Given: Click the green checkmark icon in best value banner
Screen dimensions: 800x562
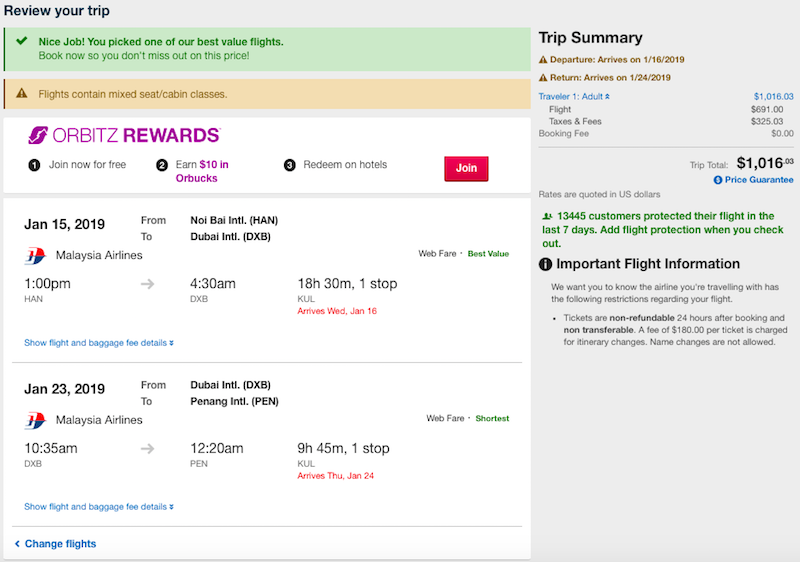Looking at the screenshot, I should point(21,41).
